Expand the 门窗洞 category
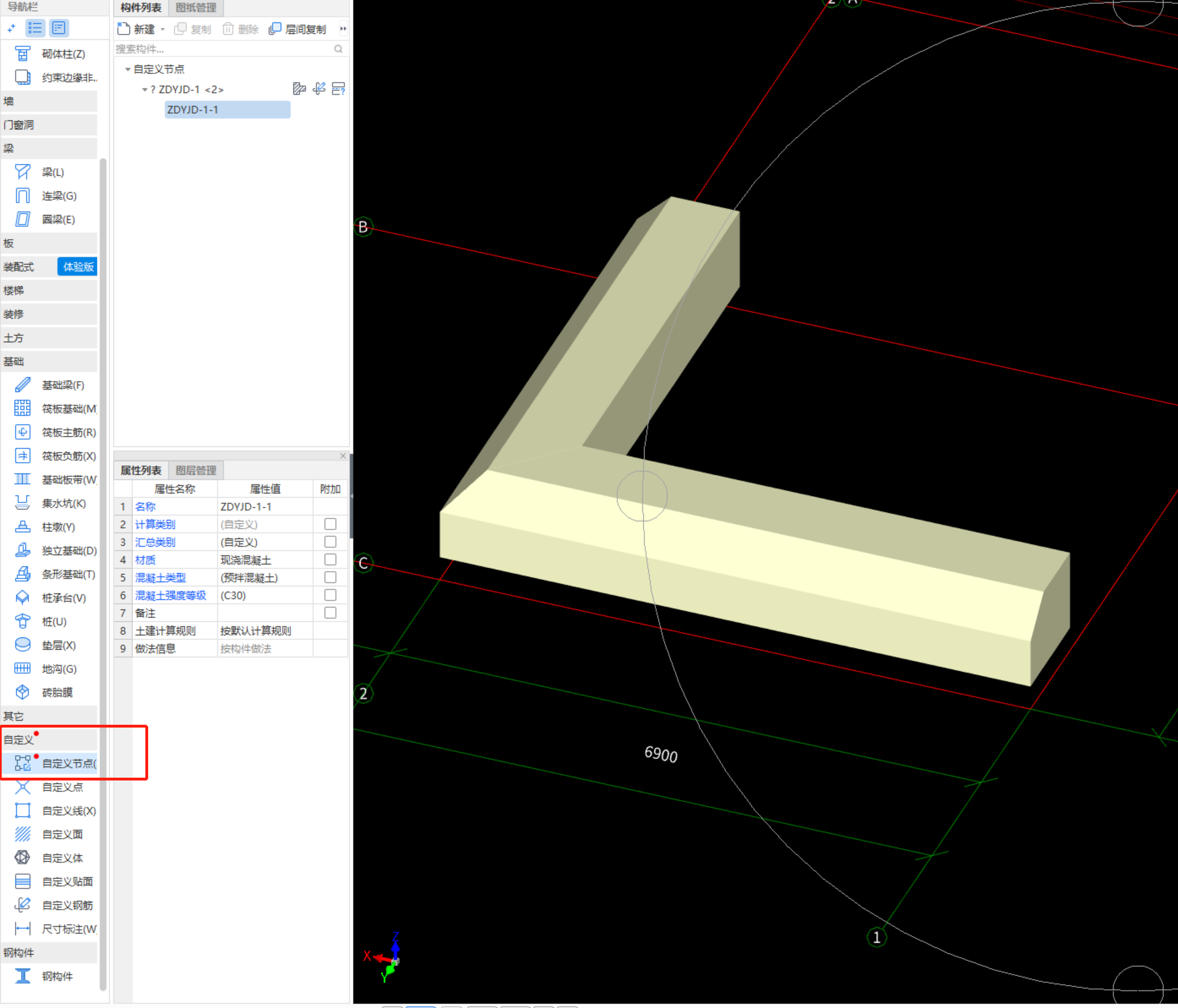This screenshot has width=1178, height=1008. click(x=49, y=125)
